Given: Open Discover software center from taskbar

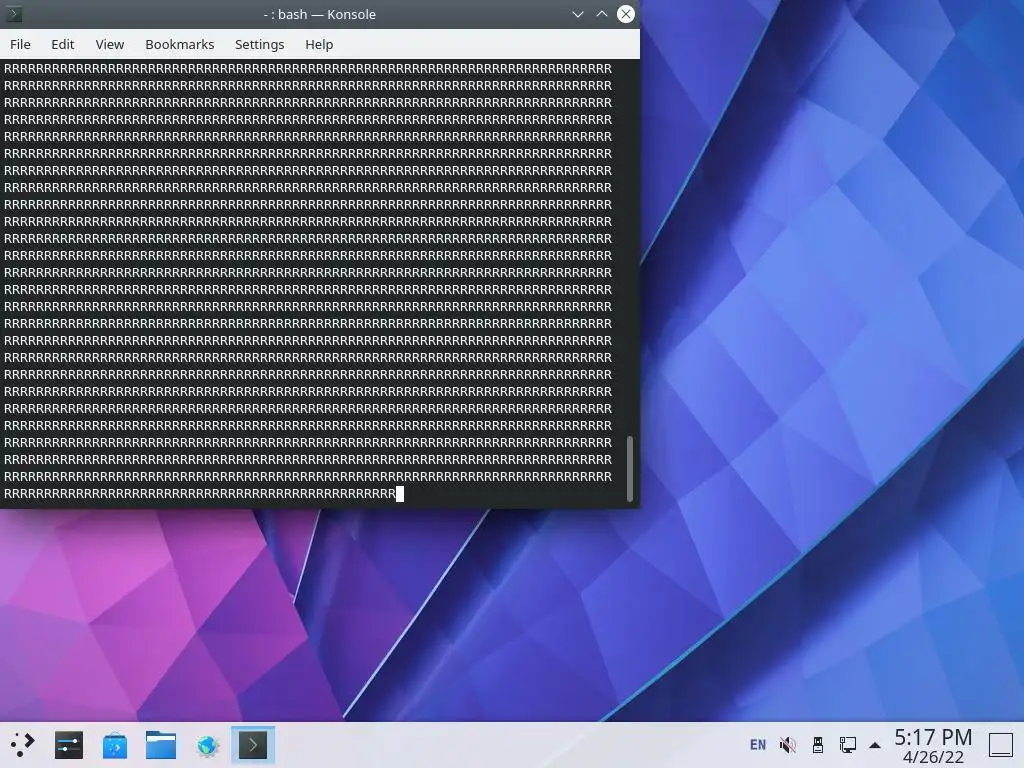Looking at the screenshot, I should (x=115, y=744).
